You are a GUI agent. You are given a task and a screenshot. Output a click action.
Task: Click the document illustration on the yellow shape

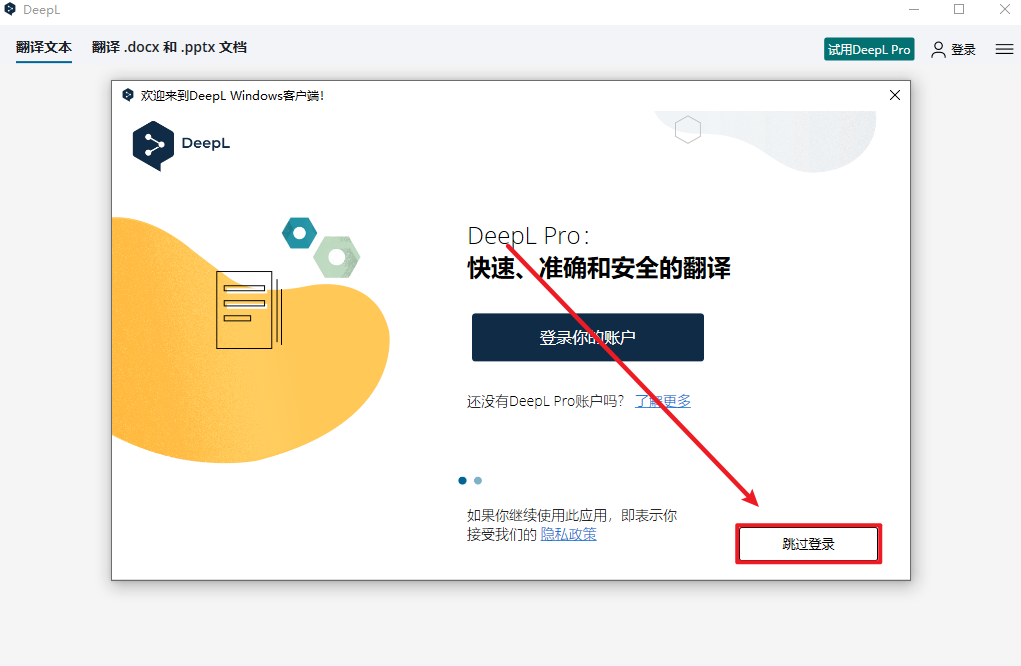(247, 309)
